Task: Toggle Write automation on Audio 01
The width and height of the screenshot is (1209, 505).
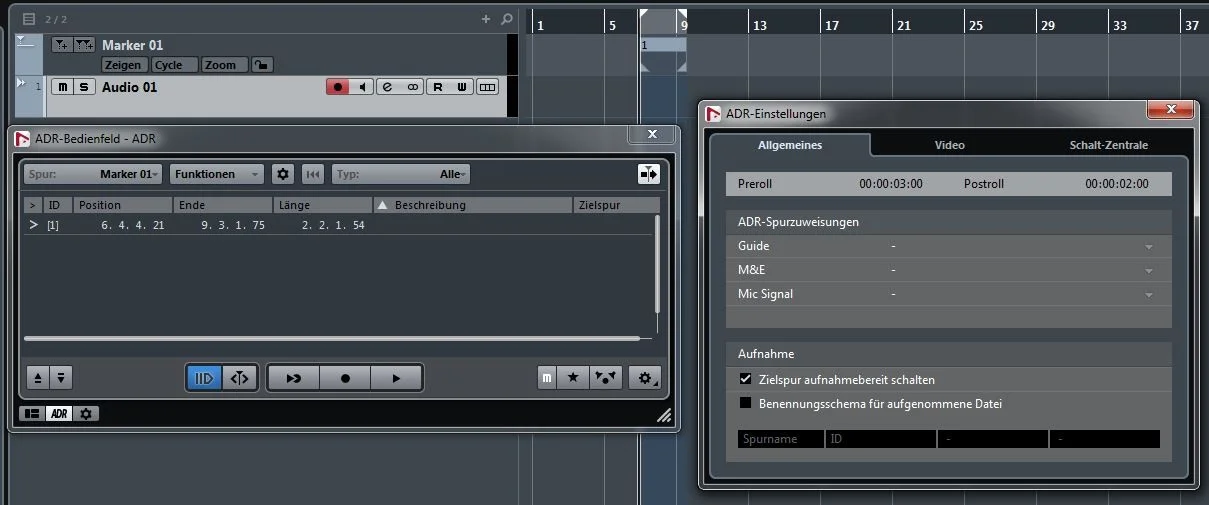Action: [462, 87]
